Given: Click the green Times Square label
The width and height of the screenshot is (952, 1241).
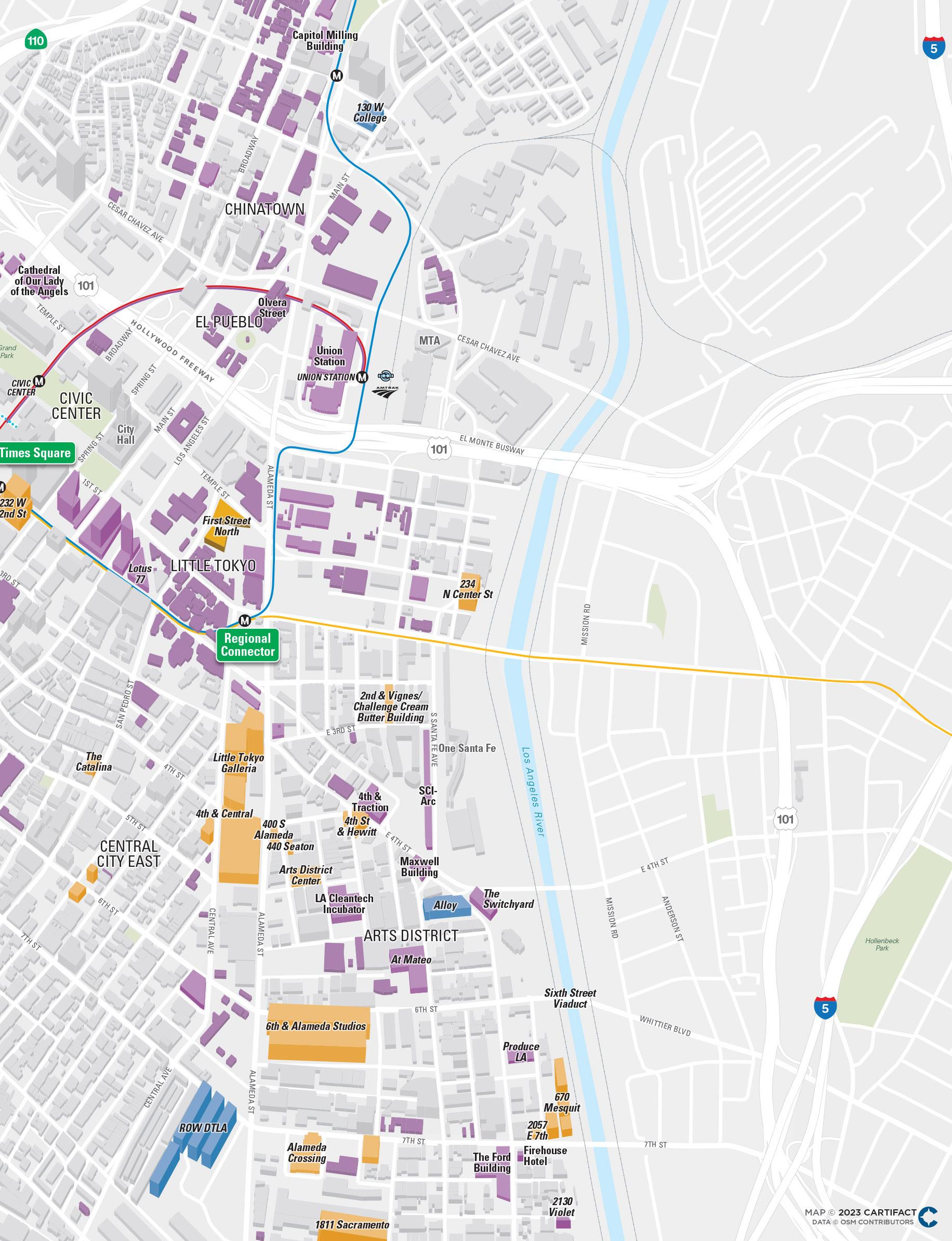Looking at the screenshot, I should point(36,452).
